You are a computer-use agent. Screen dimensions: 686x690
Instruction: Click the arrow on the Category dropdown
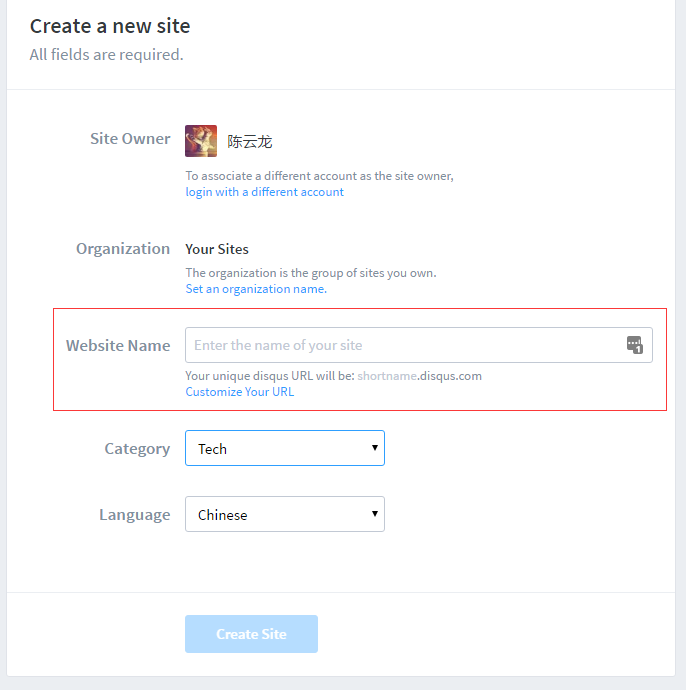click(x=374, y=448)
